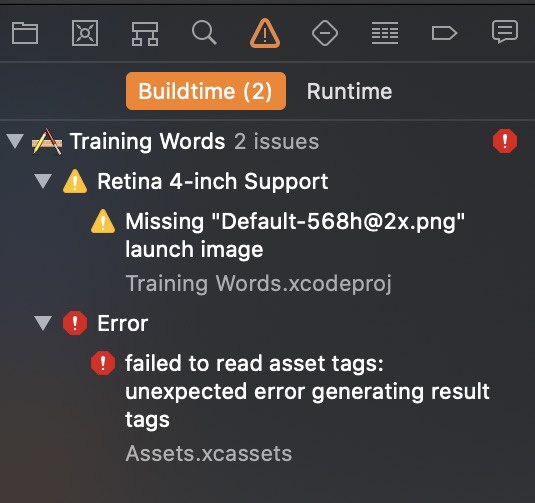
Task: Click the red error badge beside Training Words
Action: click(505, 141)
